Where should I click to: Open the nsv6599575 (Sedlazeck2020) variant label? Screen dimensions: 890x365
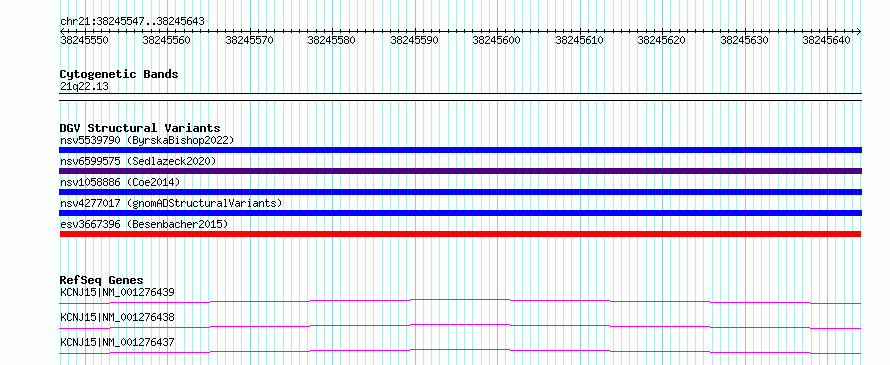pos(138,161)
